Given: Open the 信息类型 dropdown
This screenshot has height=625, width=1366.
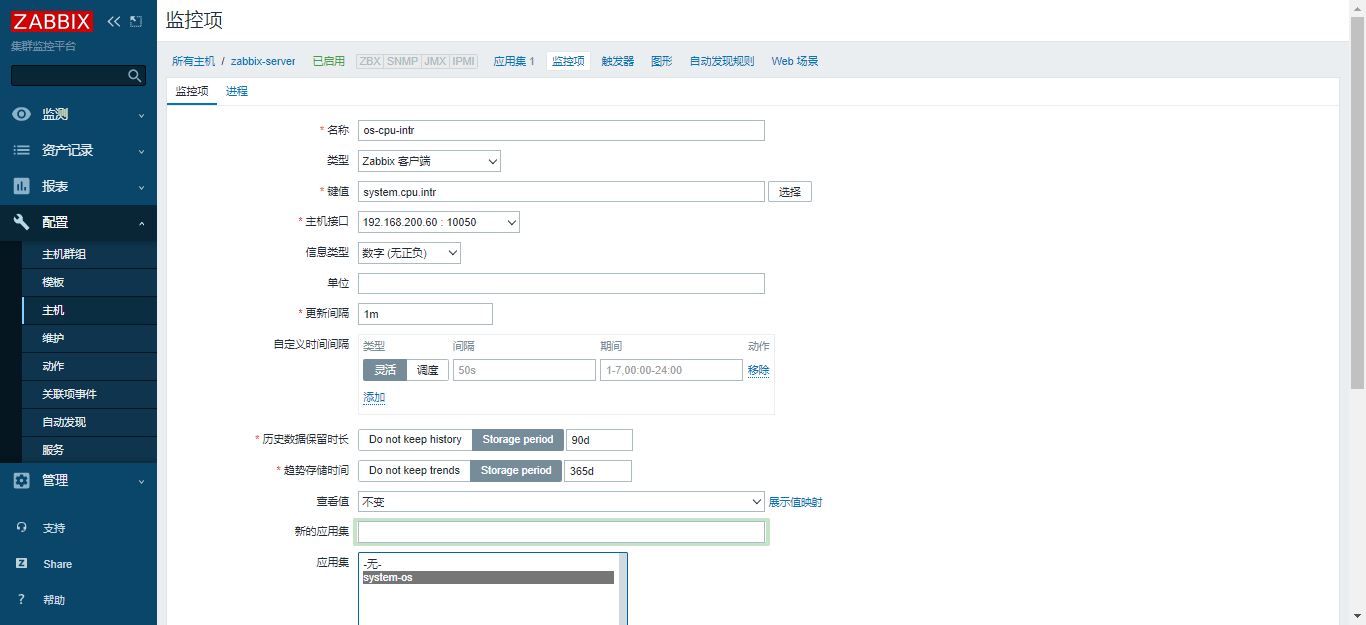Looking at the screenshot, I should 409,253.
